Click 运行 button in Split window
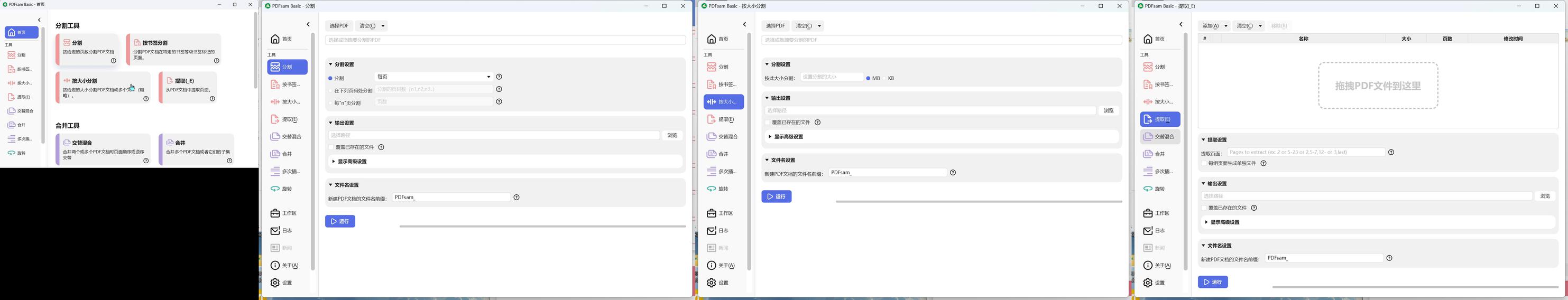The image size is (1568, 300). pos(340,221)
